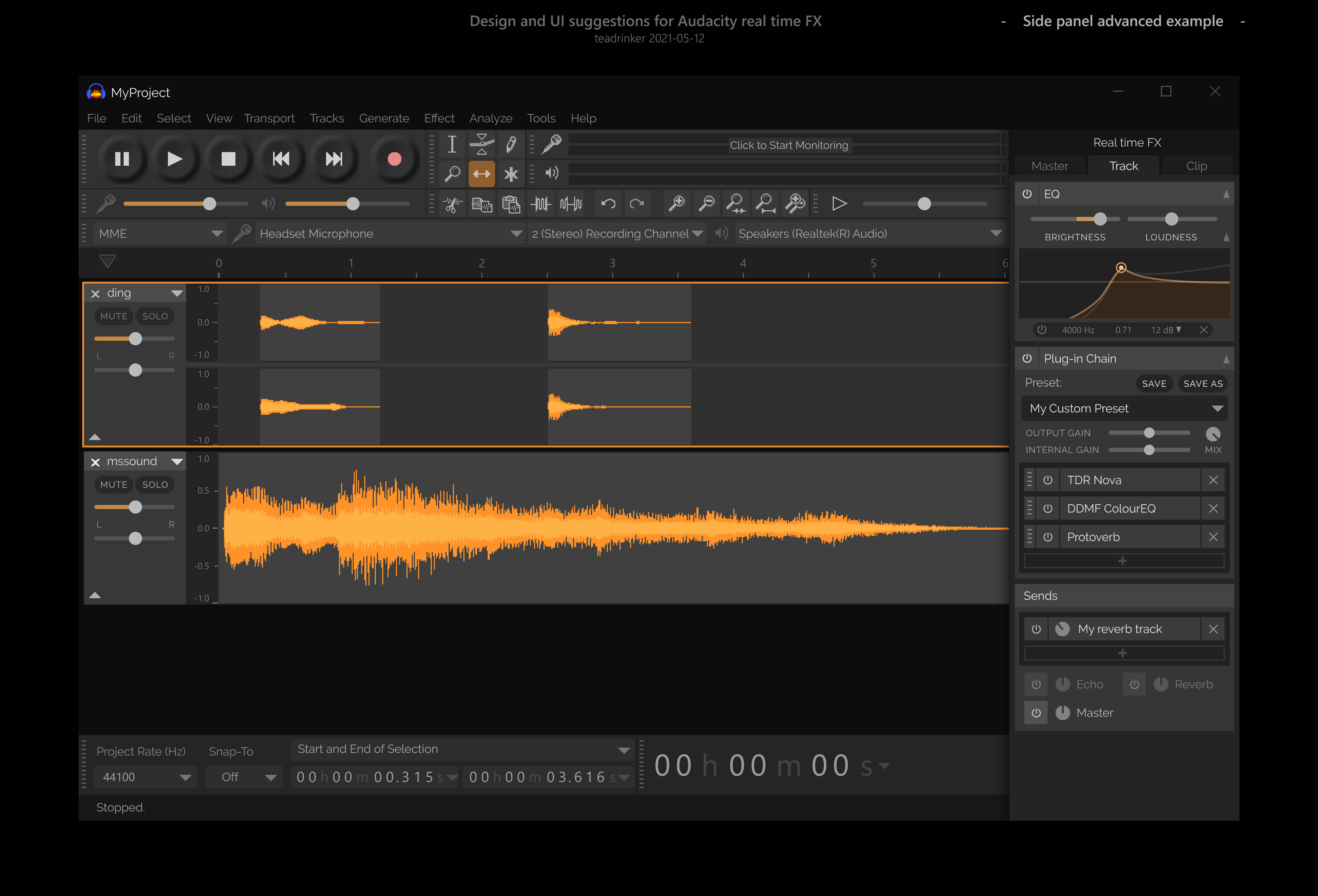
Task: Open the Recording Channel dropdown
Action: [617, 234]
